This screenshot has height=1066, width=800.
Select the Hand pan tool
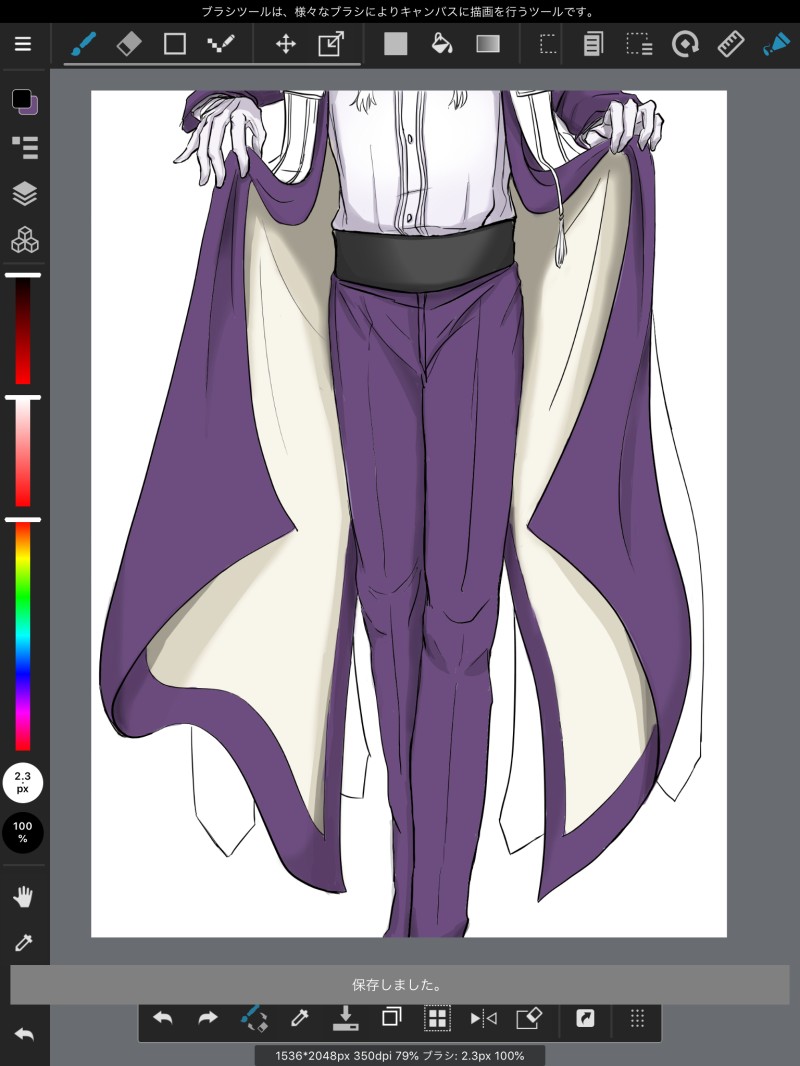click(23, 897)
